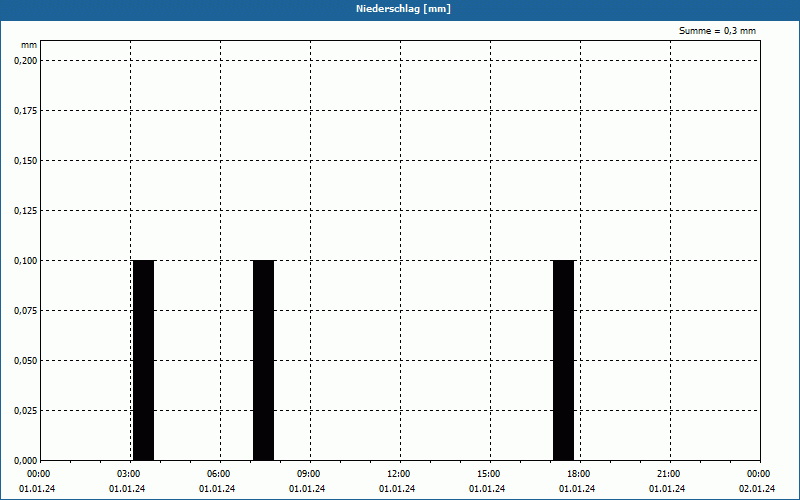
Task: Select the 21:00 time axis label
Action: click(668, 474)
